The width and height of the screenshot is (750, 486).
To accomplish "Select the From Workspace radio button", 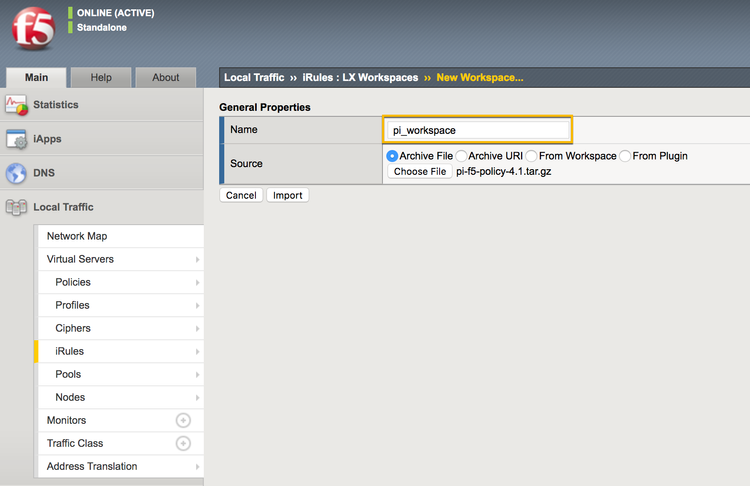I will coord(531,156).
